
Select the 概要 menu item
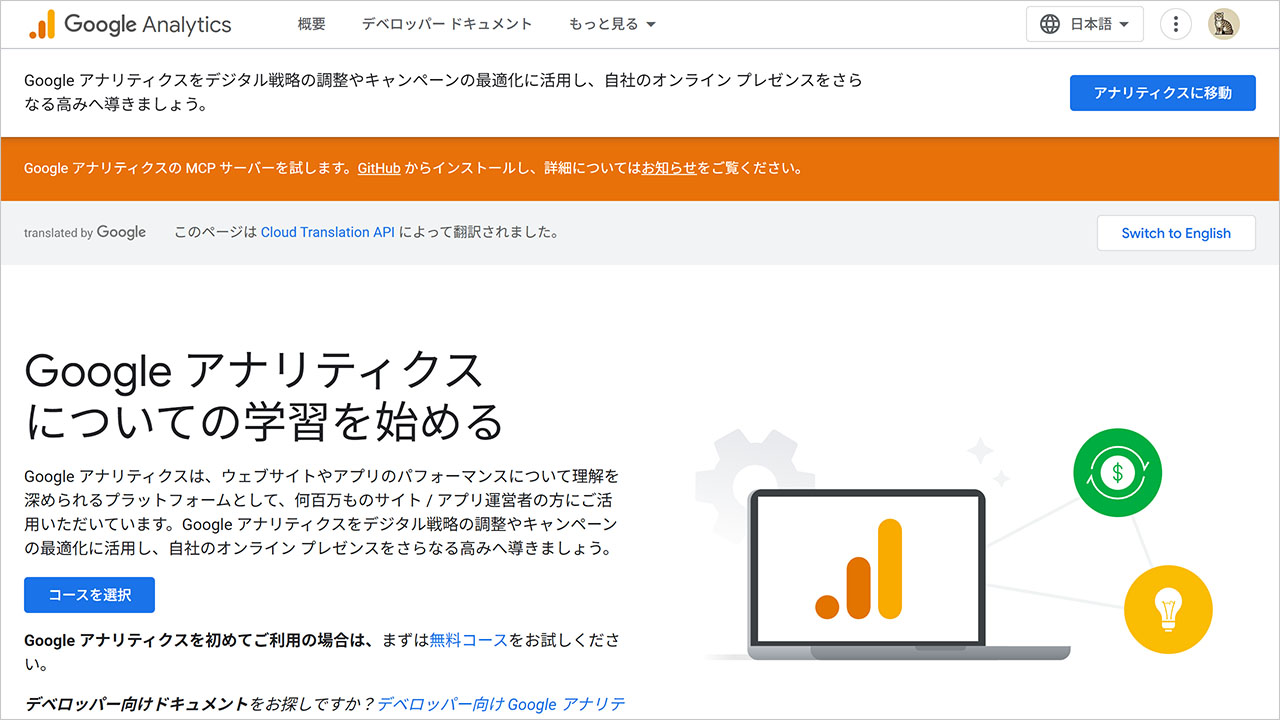click(x=311, y=24)
